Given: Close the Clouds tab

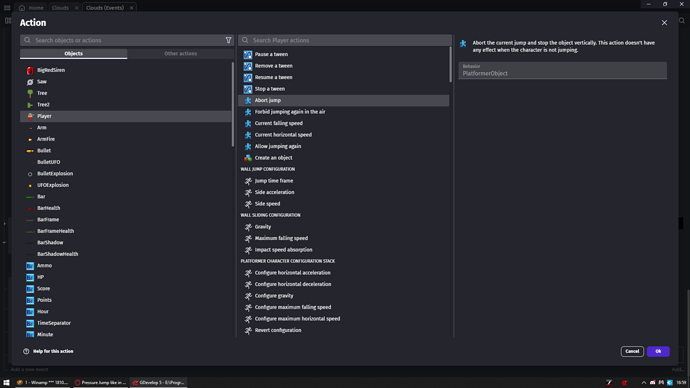Looking at the screenshot, I should coord(77,8).
